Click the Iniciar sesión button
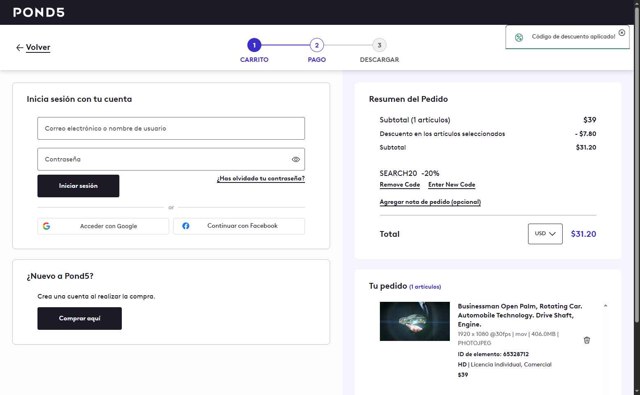Image resolution: width=640 pixels, height=395 pixels. pos(78,186)
